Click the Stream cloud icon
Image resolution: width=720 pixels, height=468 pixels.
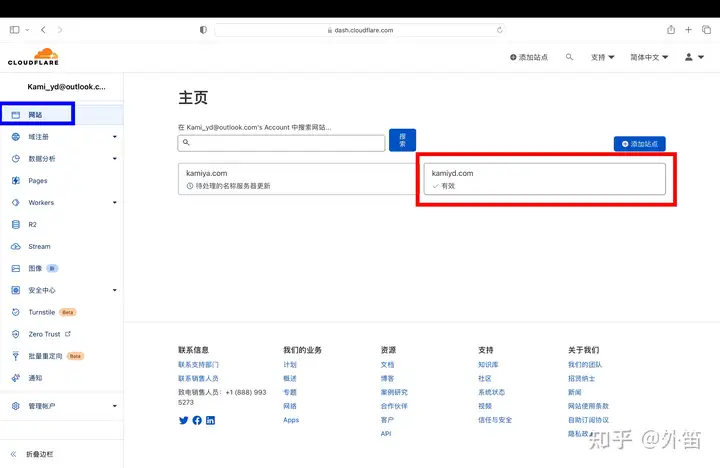tap(16, 247)
